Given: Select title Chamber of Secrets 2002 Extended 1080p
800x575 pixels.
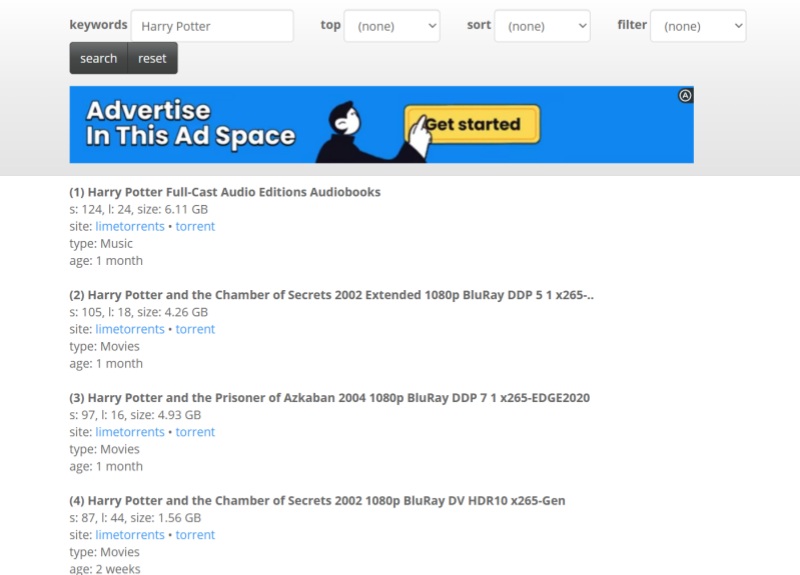Looking at the screenshot, I should (332, 295).
